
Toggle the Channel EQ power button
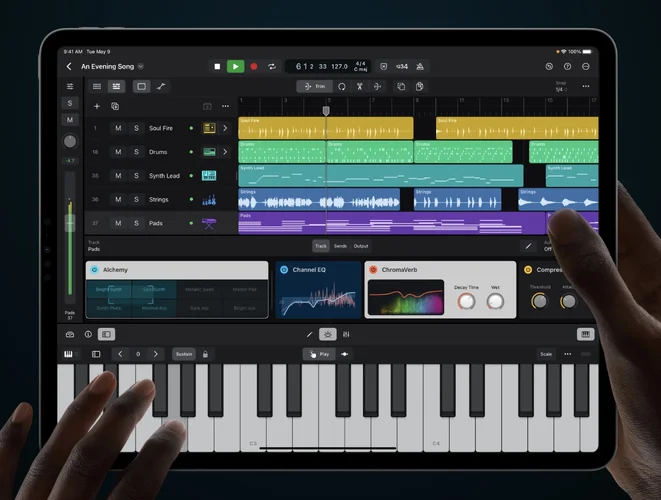(284, 270)
